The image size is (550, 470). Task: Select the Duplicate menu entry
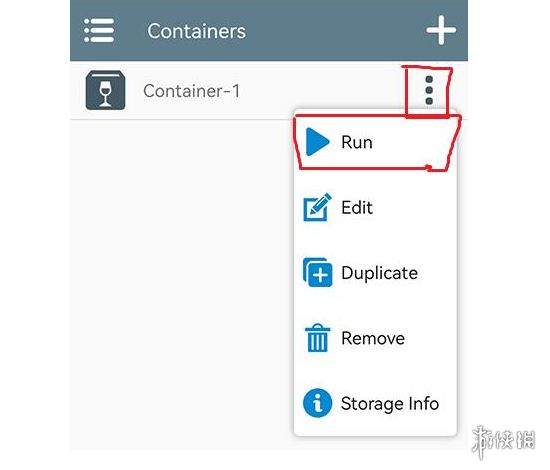coord(375,273)
